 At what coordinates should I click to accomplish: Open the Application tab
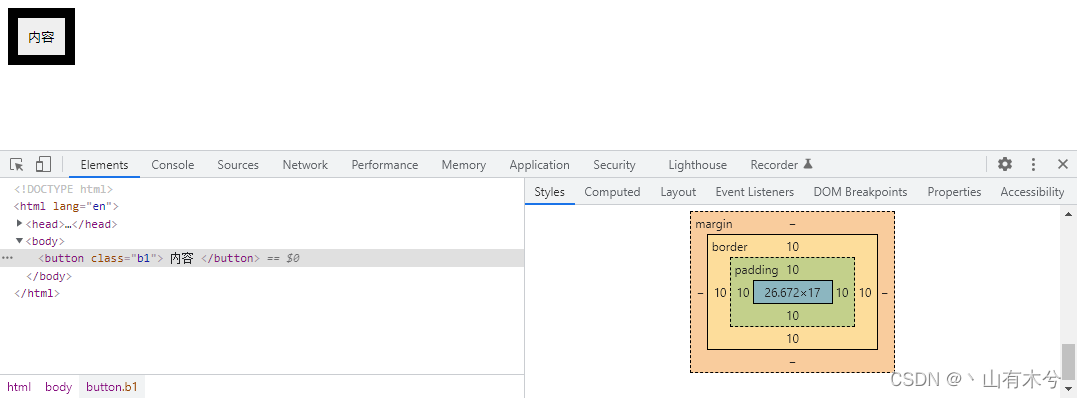tap(539, 165)
